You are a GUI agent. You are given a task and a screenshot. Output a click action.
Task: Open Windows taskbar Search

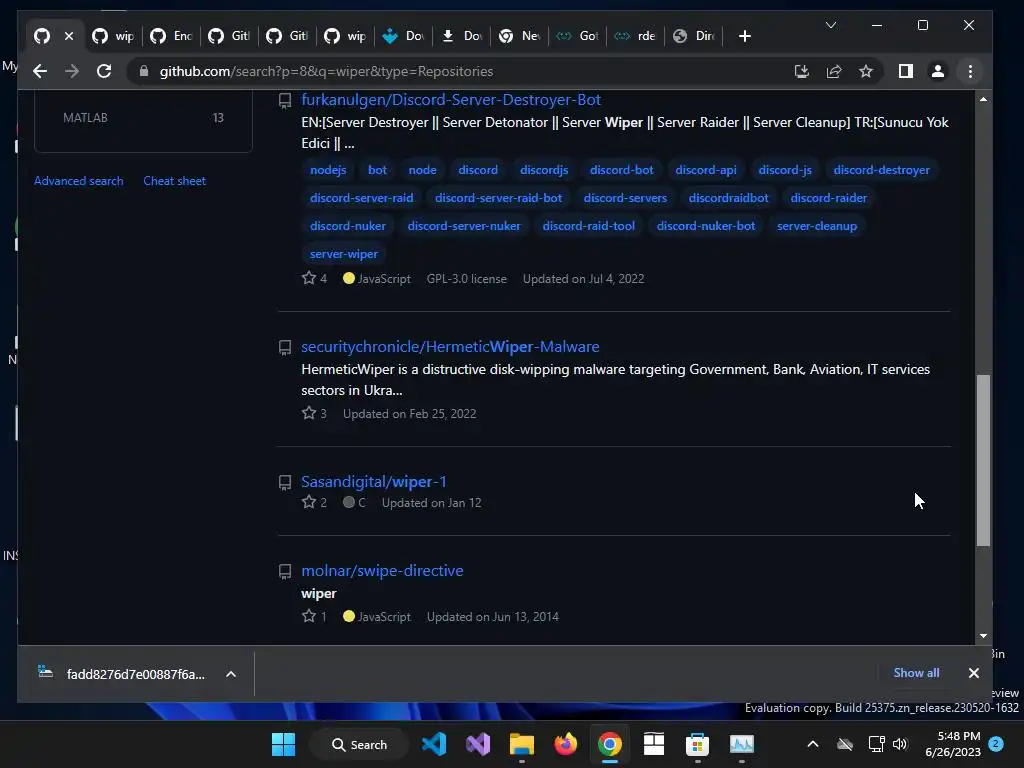point(360,744)
